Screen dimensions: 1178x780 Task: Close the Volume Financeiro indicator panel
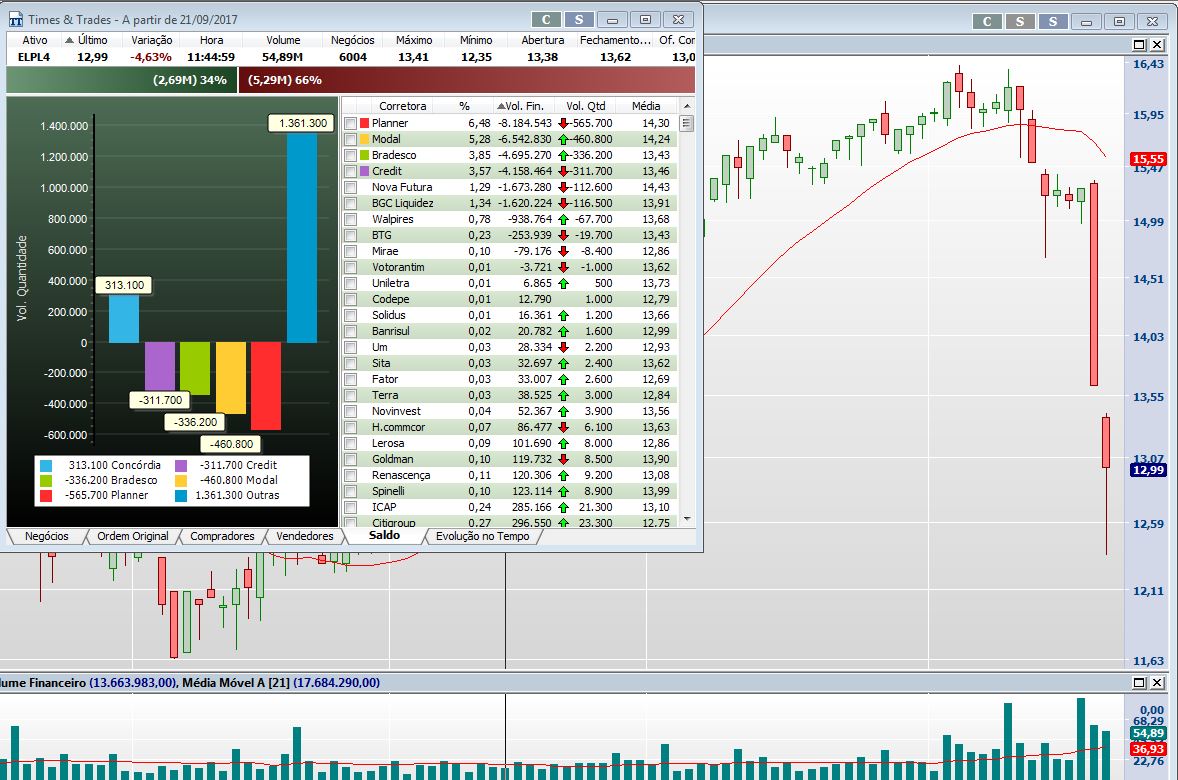tap(1157, 682)
